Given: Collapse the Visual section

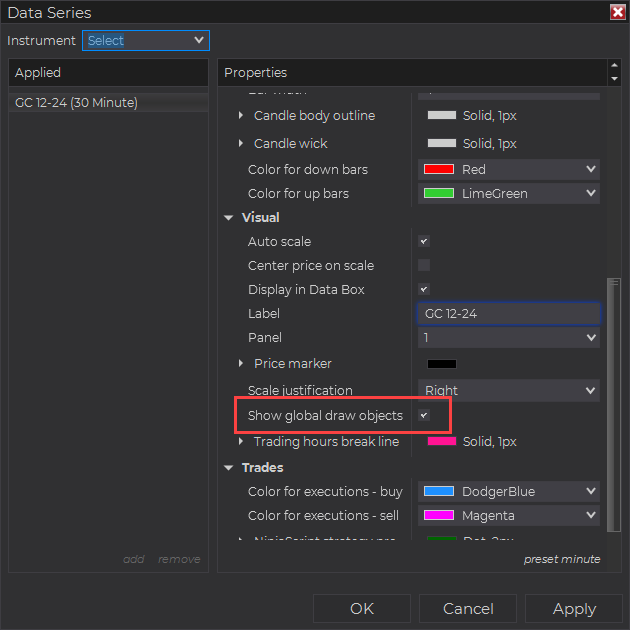Looking at the screenshot, I should [229, 218].
